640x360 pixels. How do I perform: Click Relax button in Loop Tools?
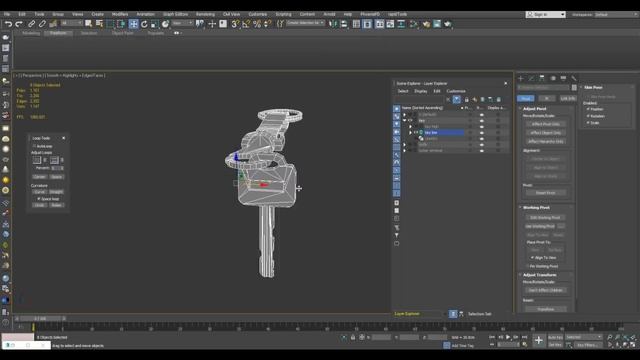coord(56,205)
